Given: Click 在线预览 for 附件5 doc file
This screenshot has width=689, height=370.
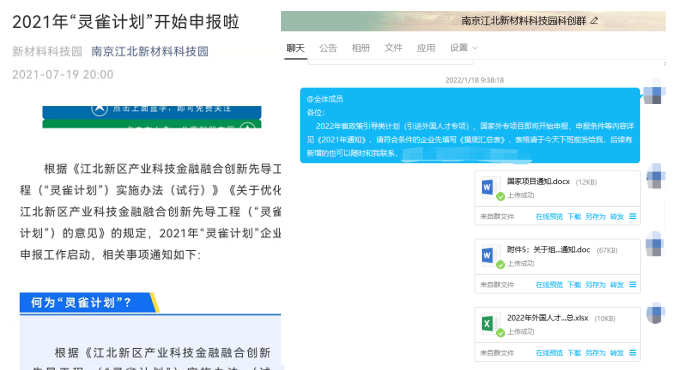Looking at the screenshot, I should click(x=549, y=285).
